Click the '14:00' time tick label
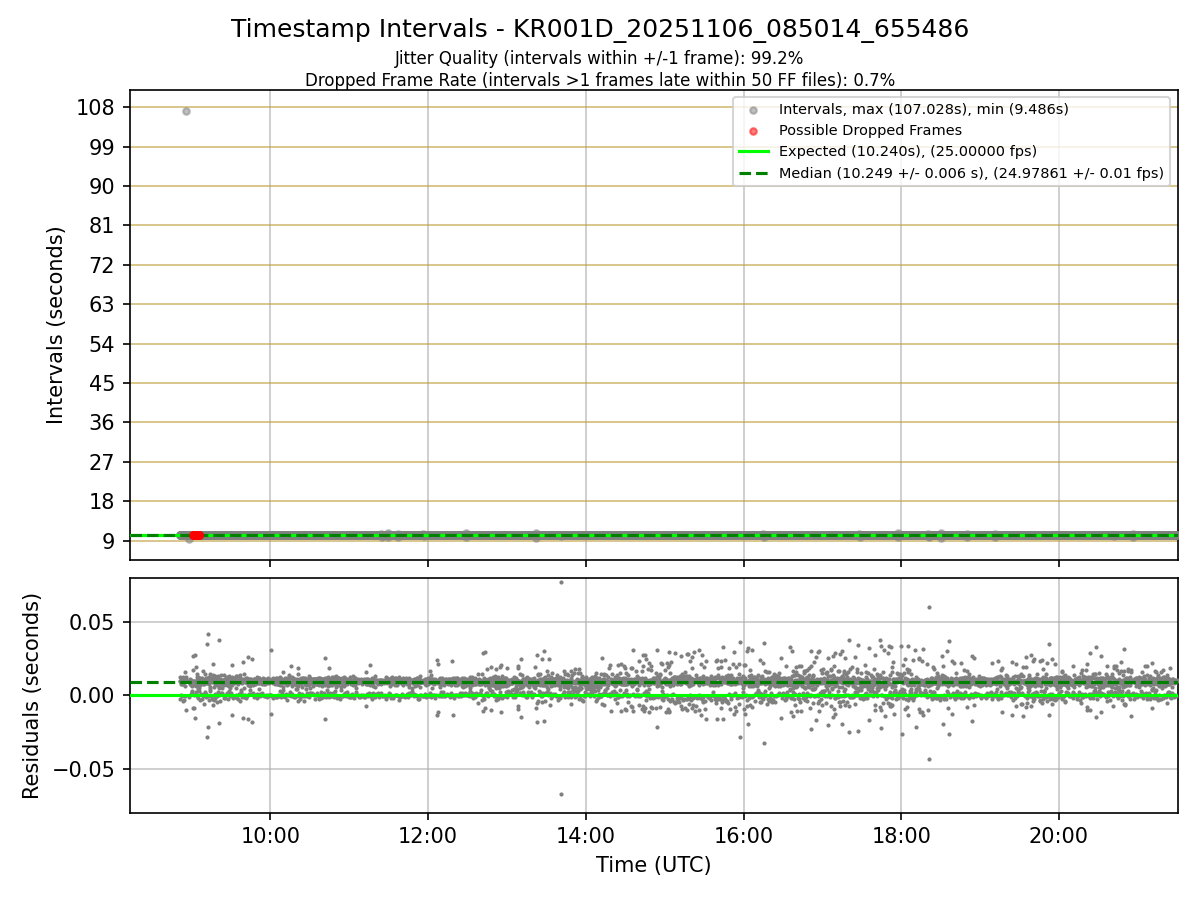The image size is (1200, 900). pos(586,836)
